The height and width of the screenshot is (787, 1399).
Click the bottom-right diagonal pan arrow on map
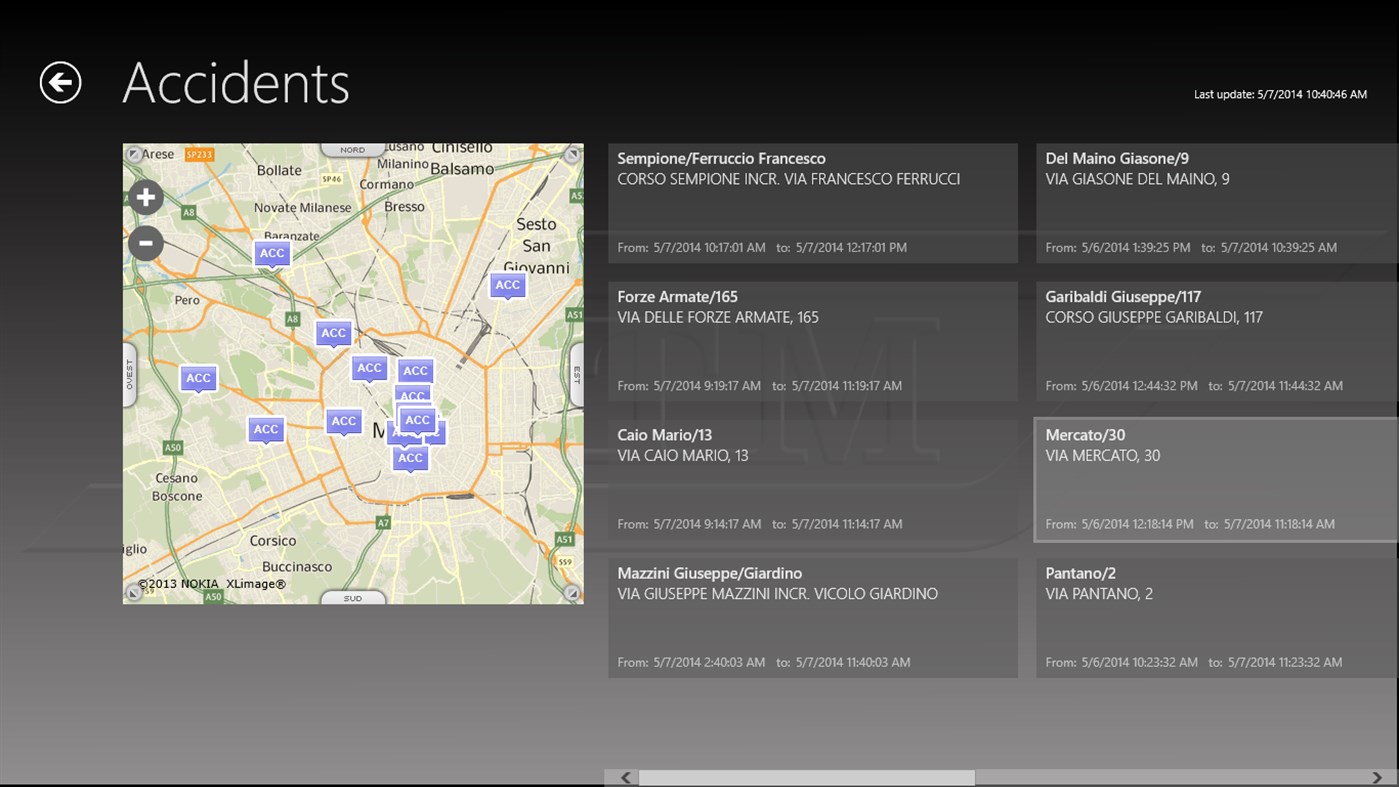pyautogui.click(x=573, y=593)
